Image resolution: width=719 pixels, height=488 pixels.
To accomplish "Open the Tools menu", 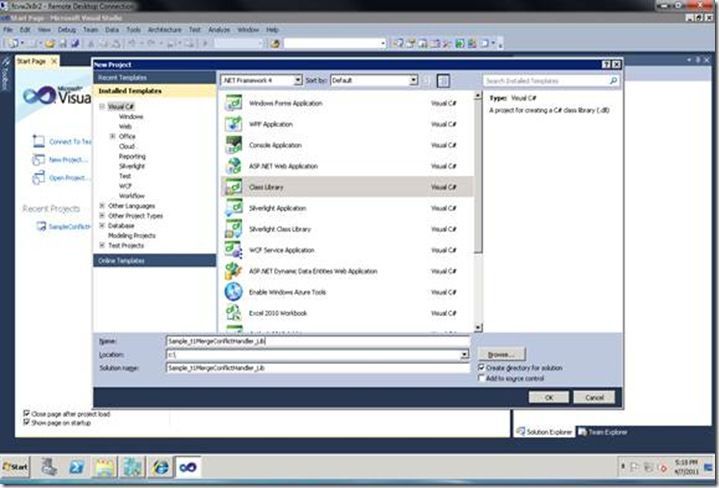I will tap(133, 30).
